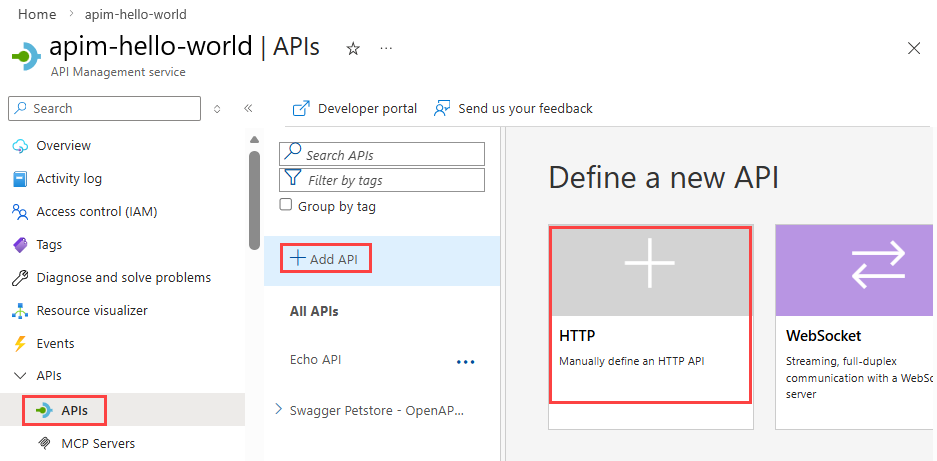Click the sidebar scrollbar thumb

point(254,200)
